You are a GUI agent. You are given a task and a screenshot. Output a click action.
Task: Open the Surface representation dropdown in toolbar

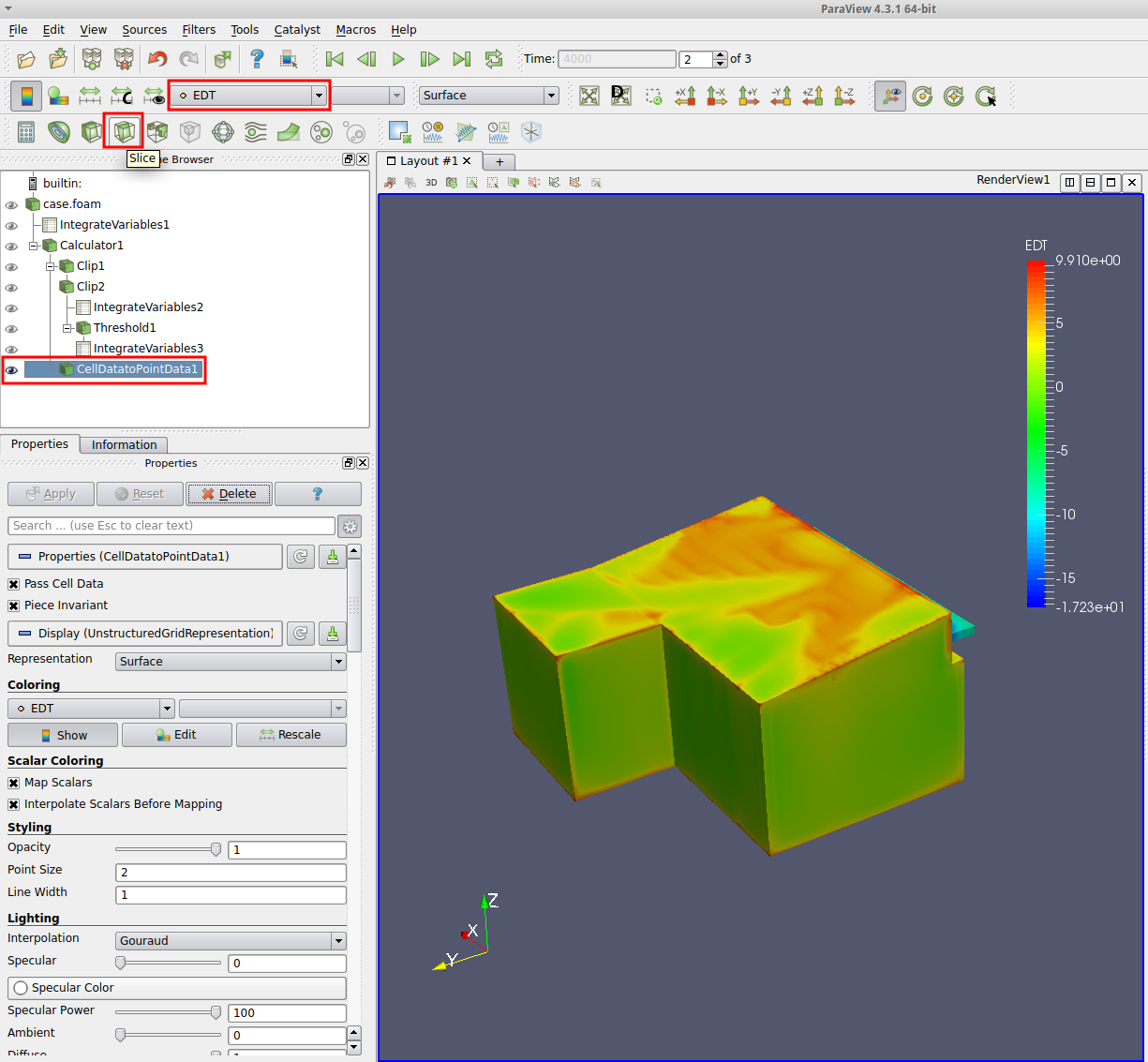(488, 96)
